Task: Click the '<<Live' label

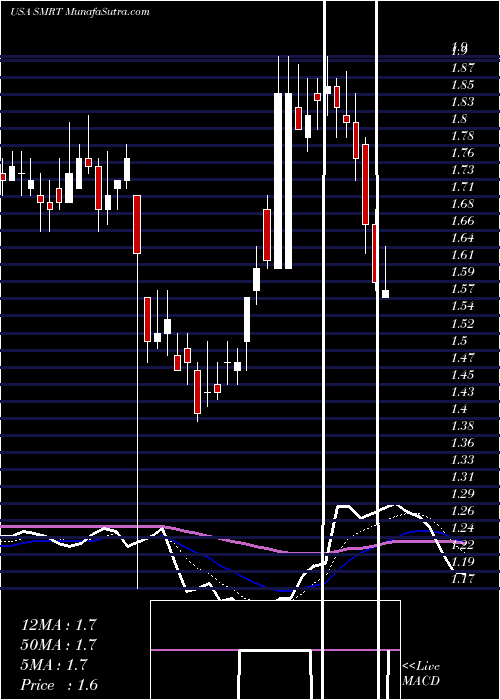Action: pyautogui.click(x=421, y=667)
